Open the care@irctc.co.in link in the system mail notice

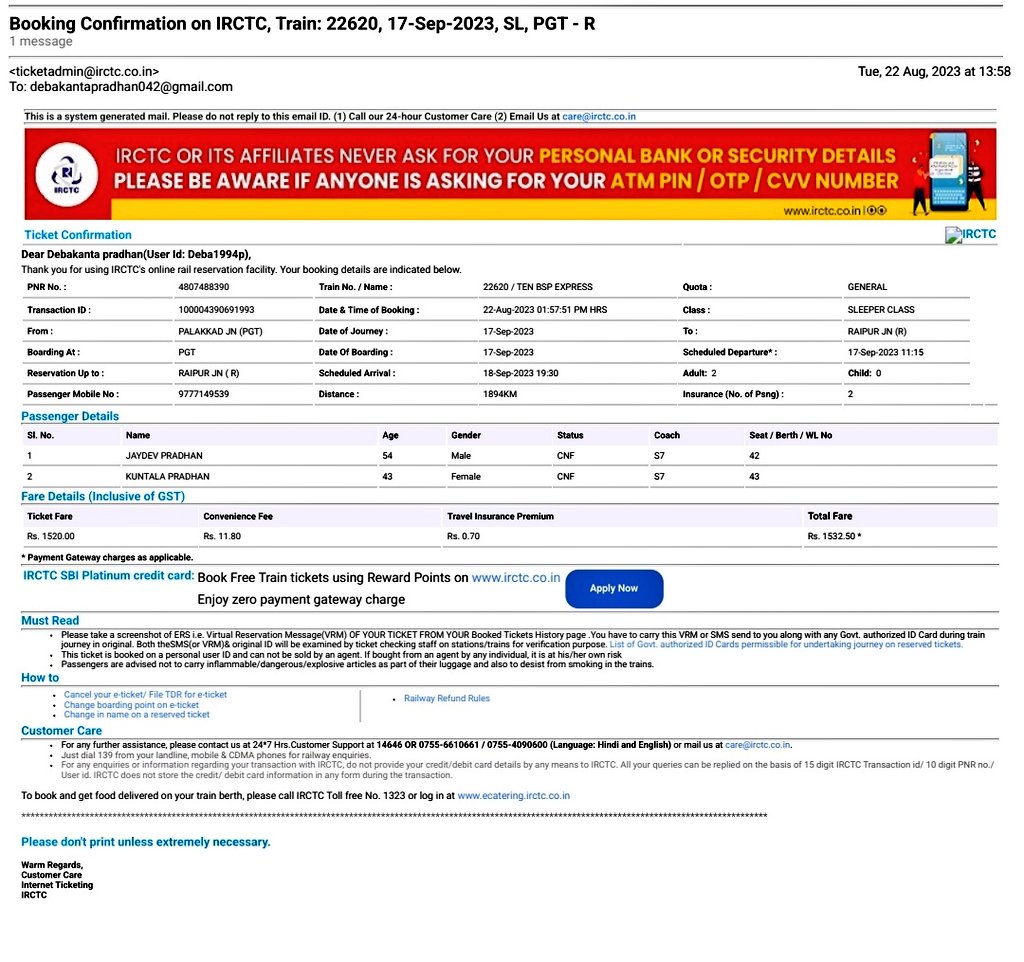click(x=599, y=116)
